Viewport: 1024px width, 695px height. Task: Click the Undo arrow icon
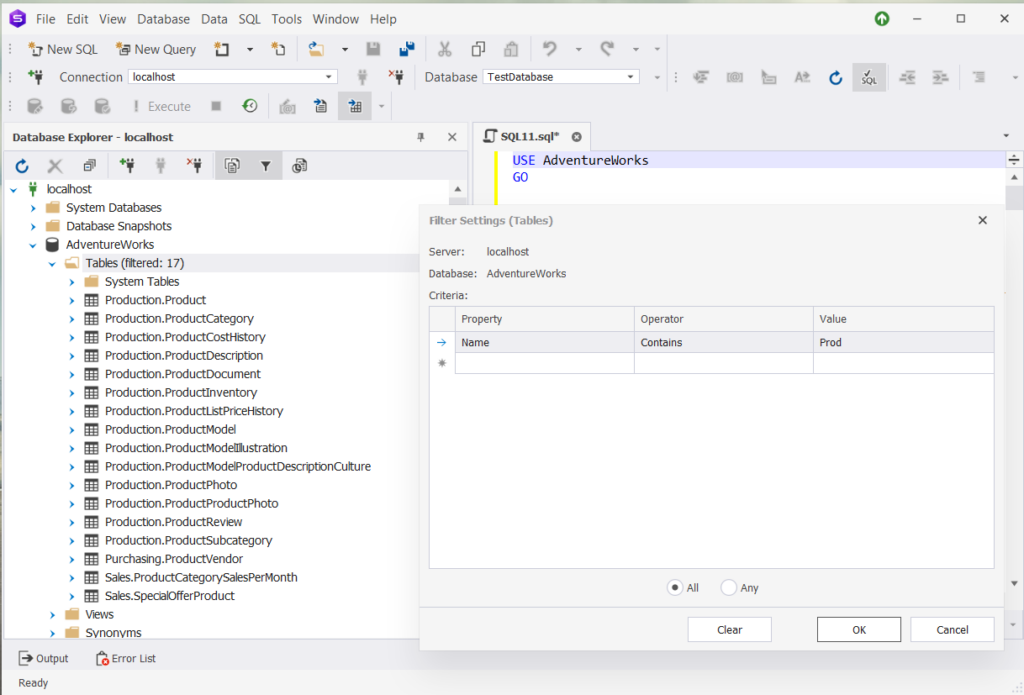pos(549,49)
